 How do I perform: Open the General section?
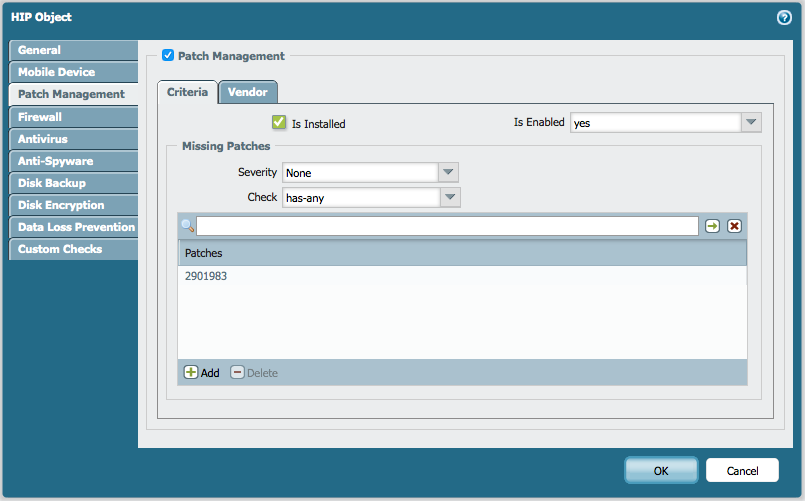(x=73, y=50)
